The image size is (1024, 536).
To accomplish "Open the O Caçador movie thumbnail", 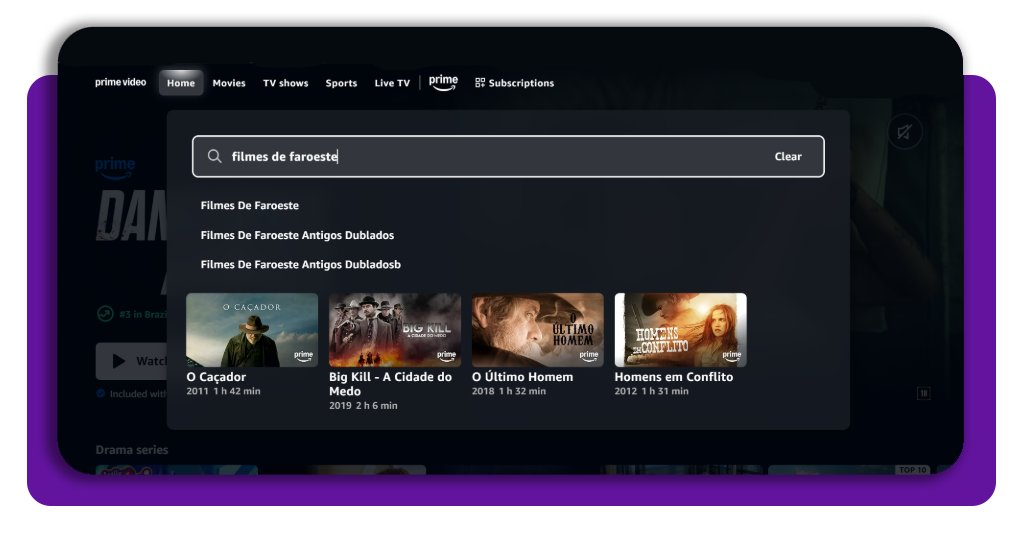I will 252,330.
